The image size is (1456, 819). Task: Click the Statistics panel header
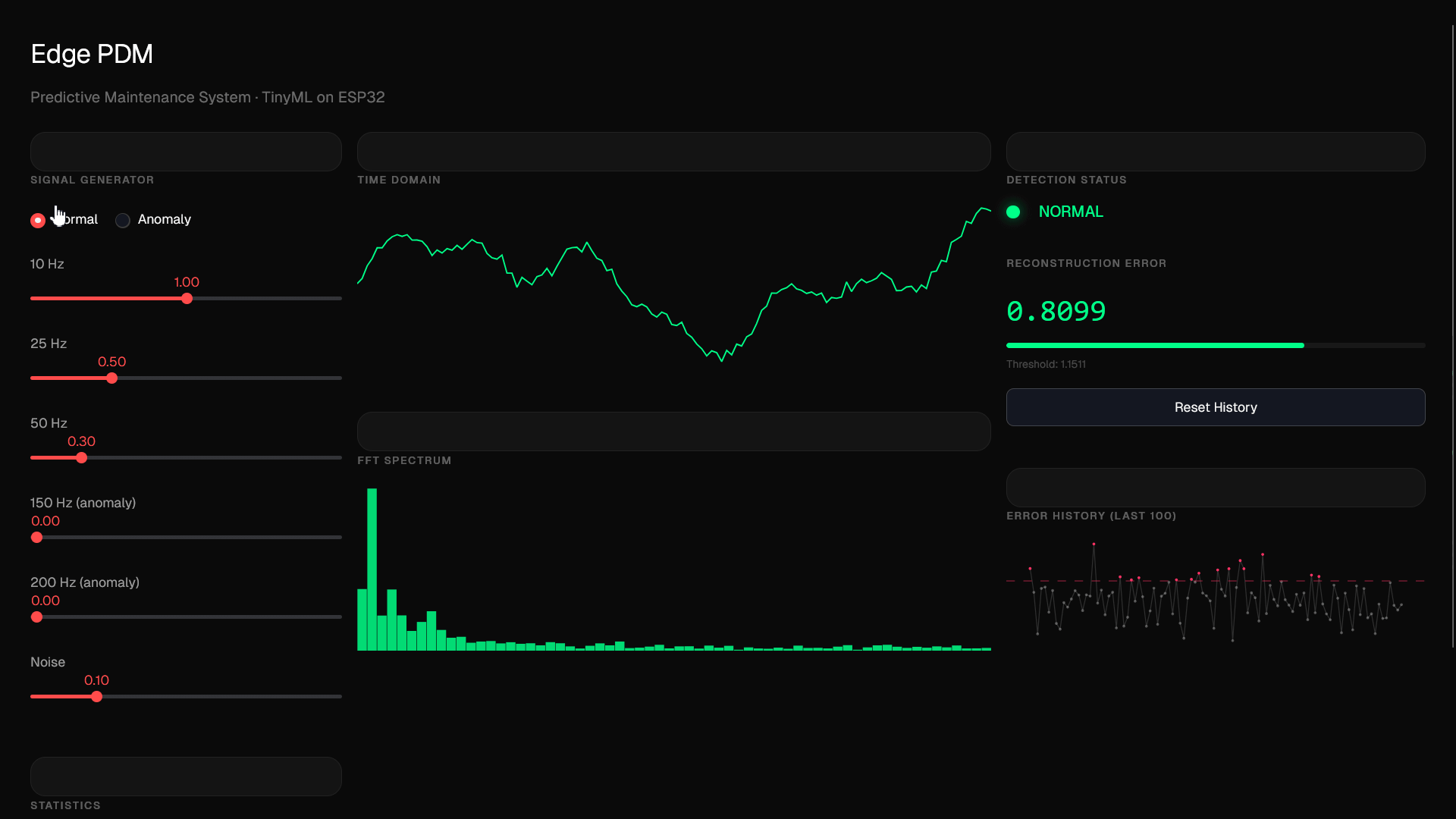65,805
